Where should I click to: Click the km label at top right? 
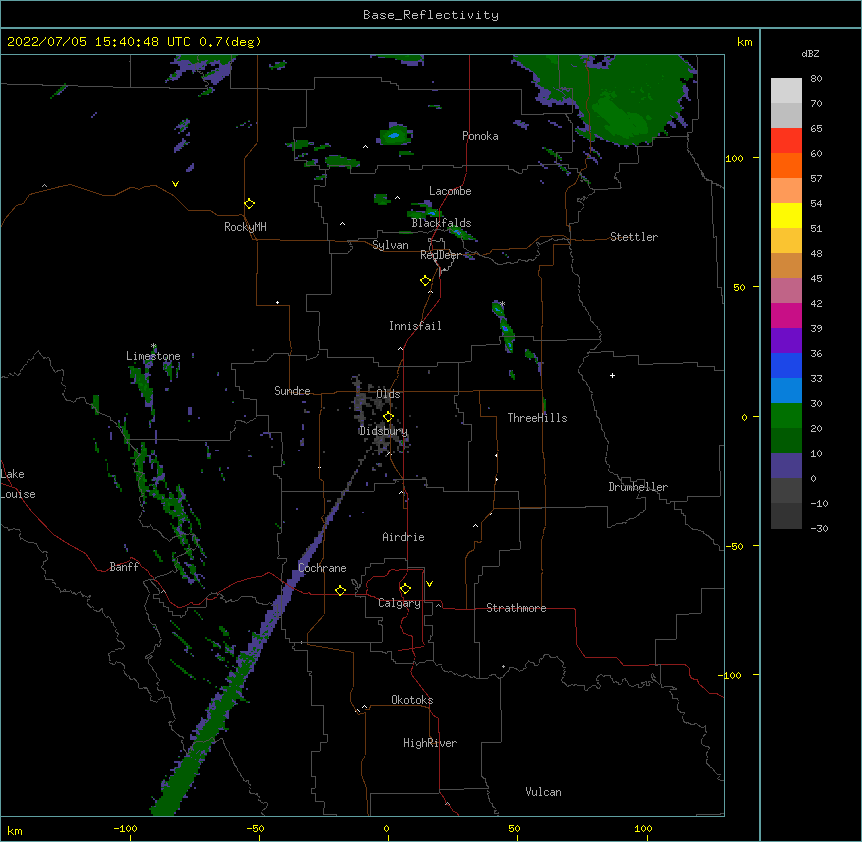[744, 42]
